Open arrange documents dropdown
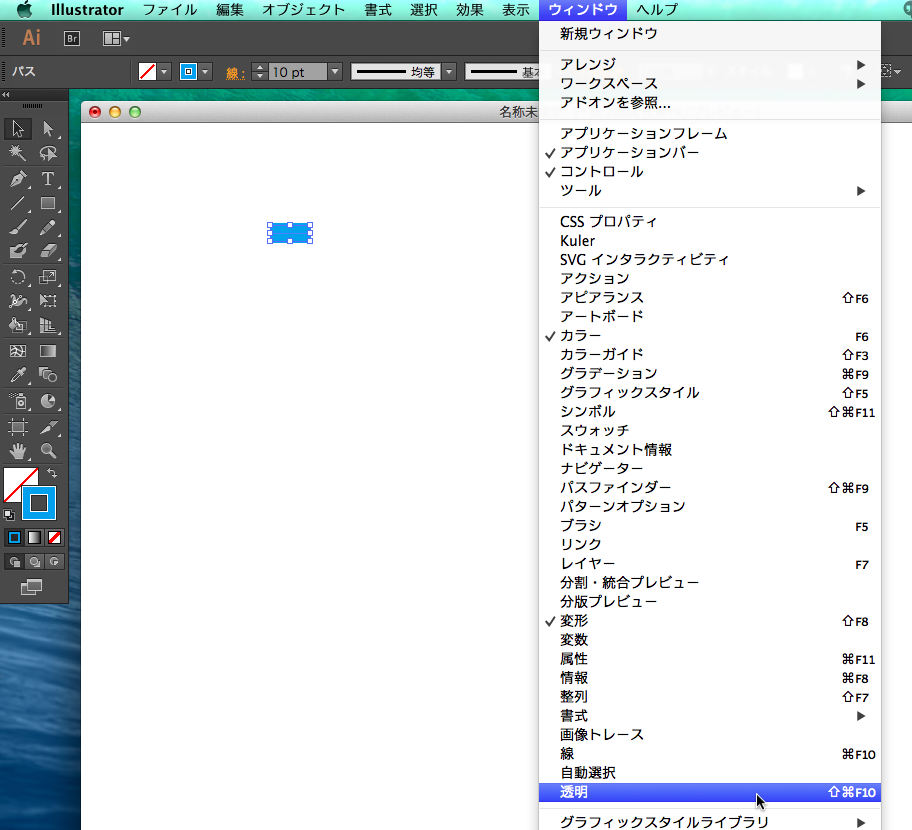This screenshot has height=830, width=912. pyautogui.click(x=116, y=38)
